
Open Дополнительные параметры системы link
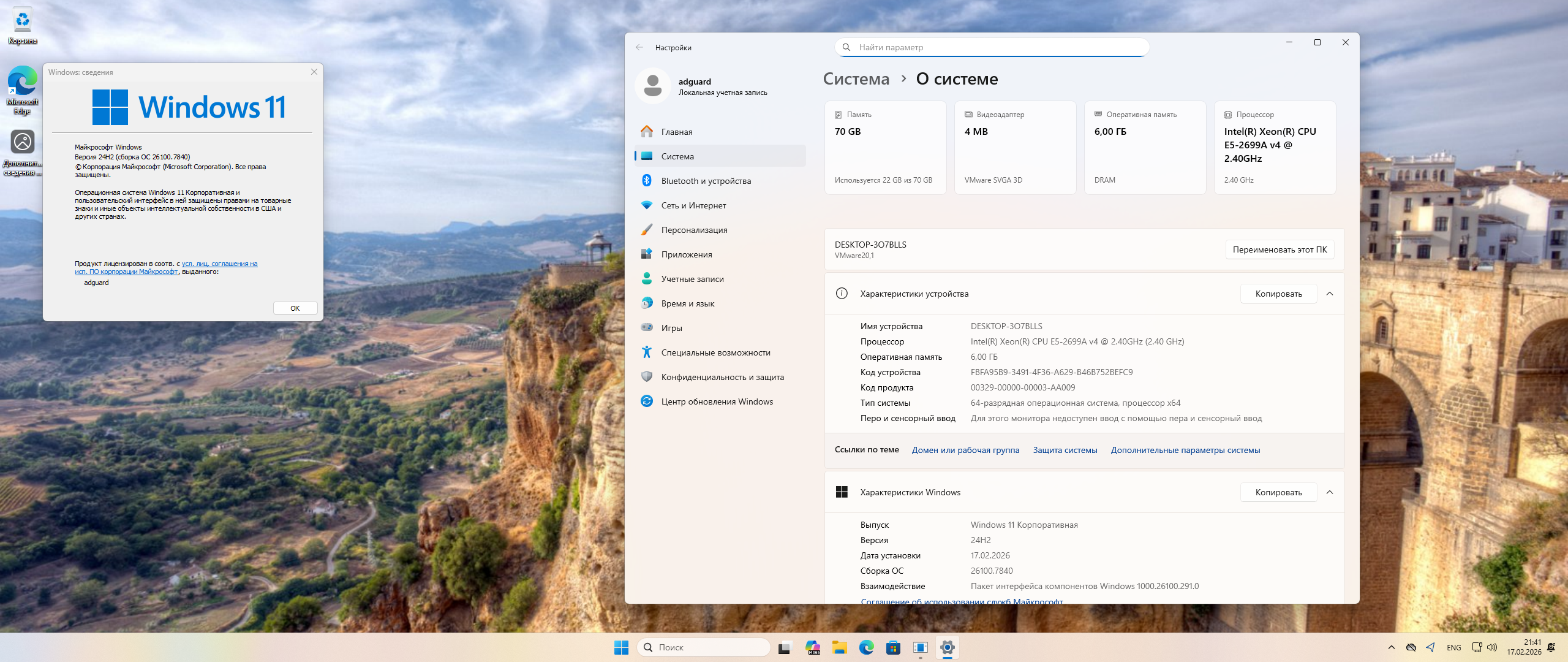pos(1185,450)
